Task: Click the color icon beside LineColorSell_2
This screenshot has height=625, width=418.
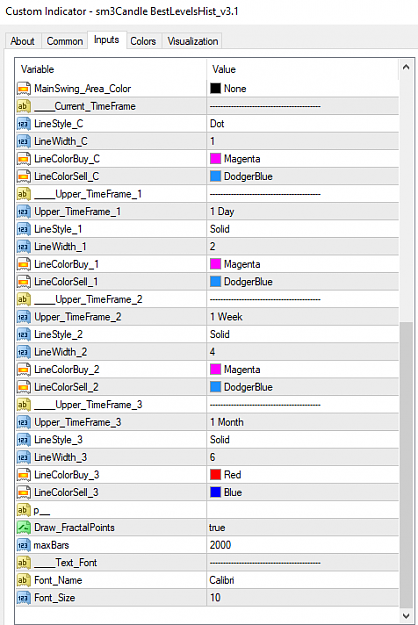Action: 24,387
